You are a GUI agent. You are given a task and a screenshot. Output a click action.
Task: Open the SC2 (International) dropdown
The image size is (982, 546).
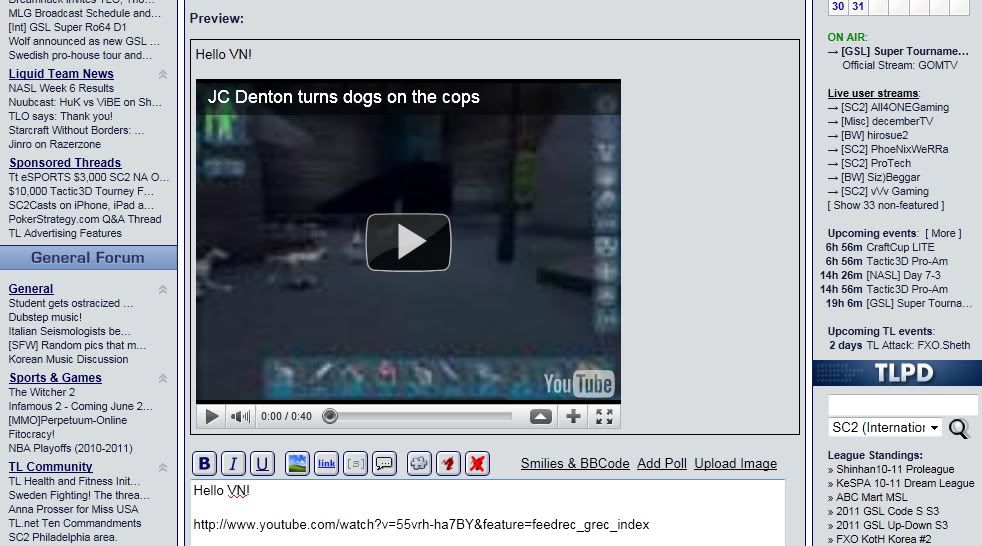click(x=885, y=428)
